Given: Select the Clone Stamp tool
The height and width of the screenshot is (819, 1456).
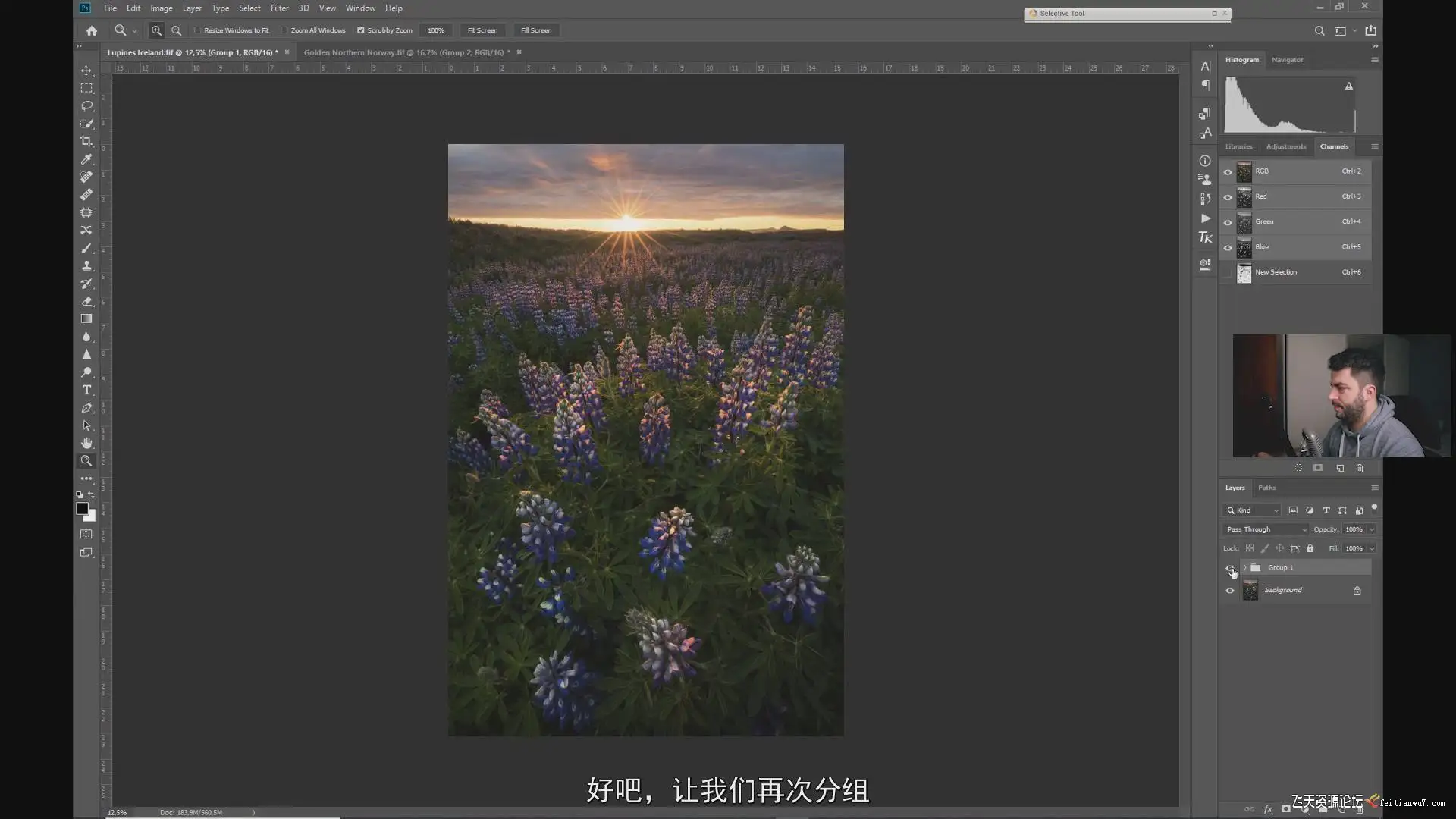Looking at the screenshot, I should (x=86, y=265).
